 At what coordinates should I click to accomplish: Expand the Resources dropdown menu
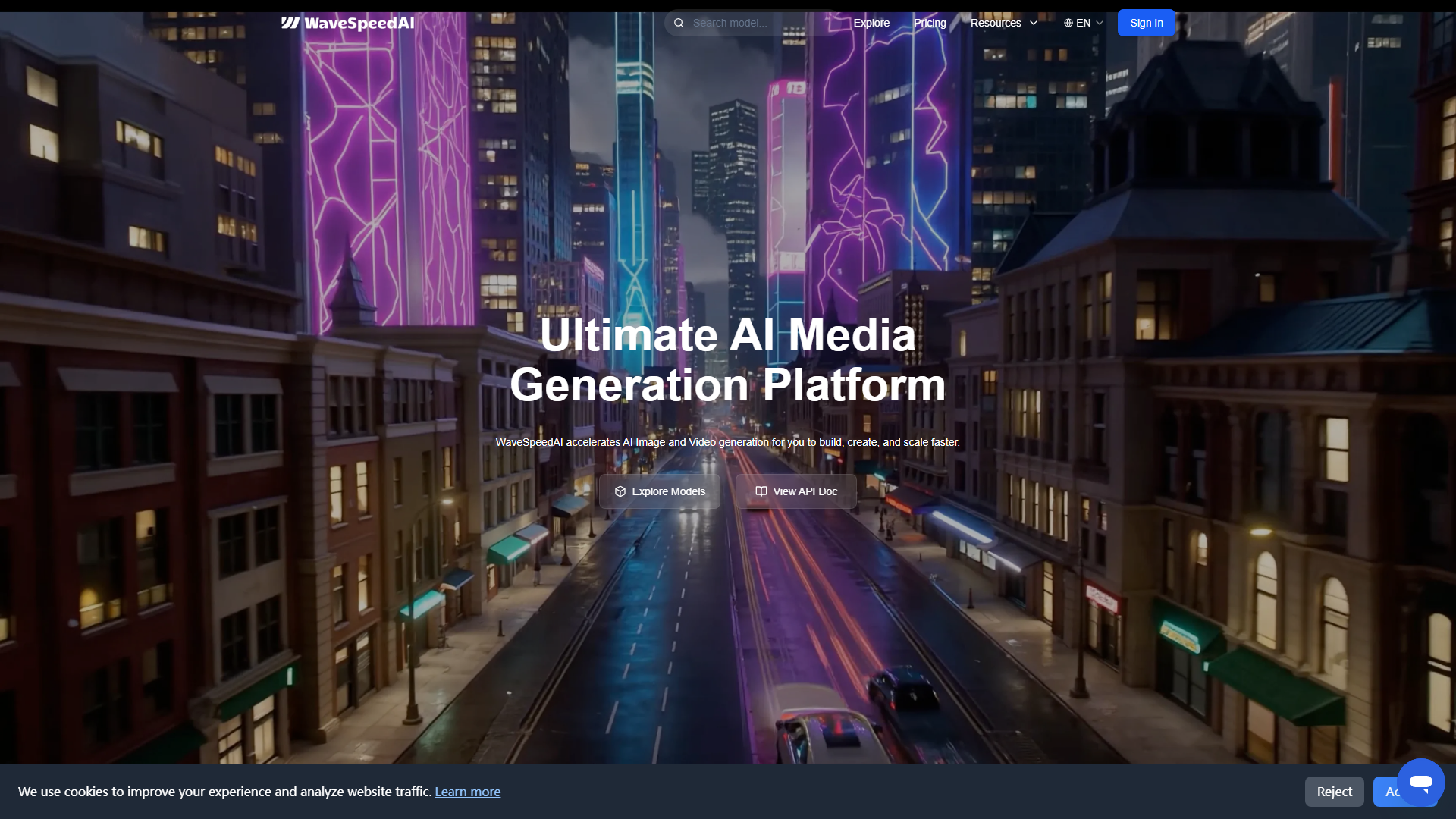tap(995, 23)
